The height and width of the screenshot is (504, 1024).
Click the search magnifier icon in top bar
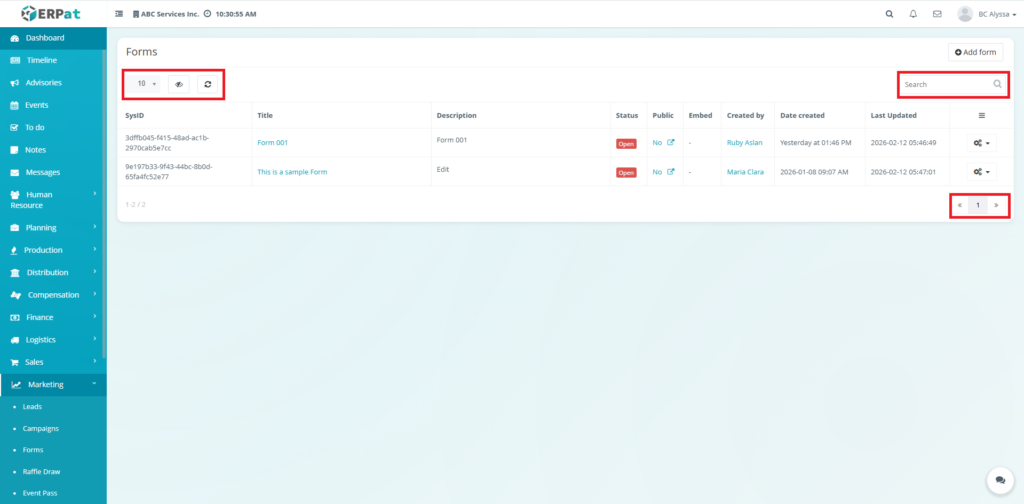pyautogui.click(x=889, y=14)
